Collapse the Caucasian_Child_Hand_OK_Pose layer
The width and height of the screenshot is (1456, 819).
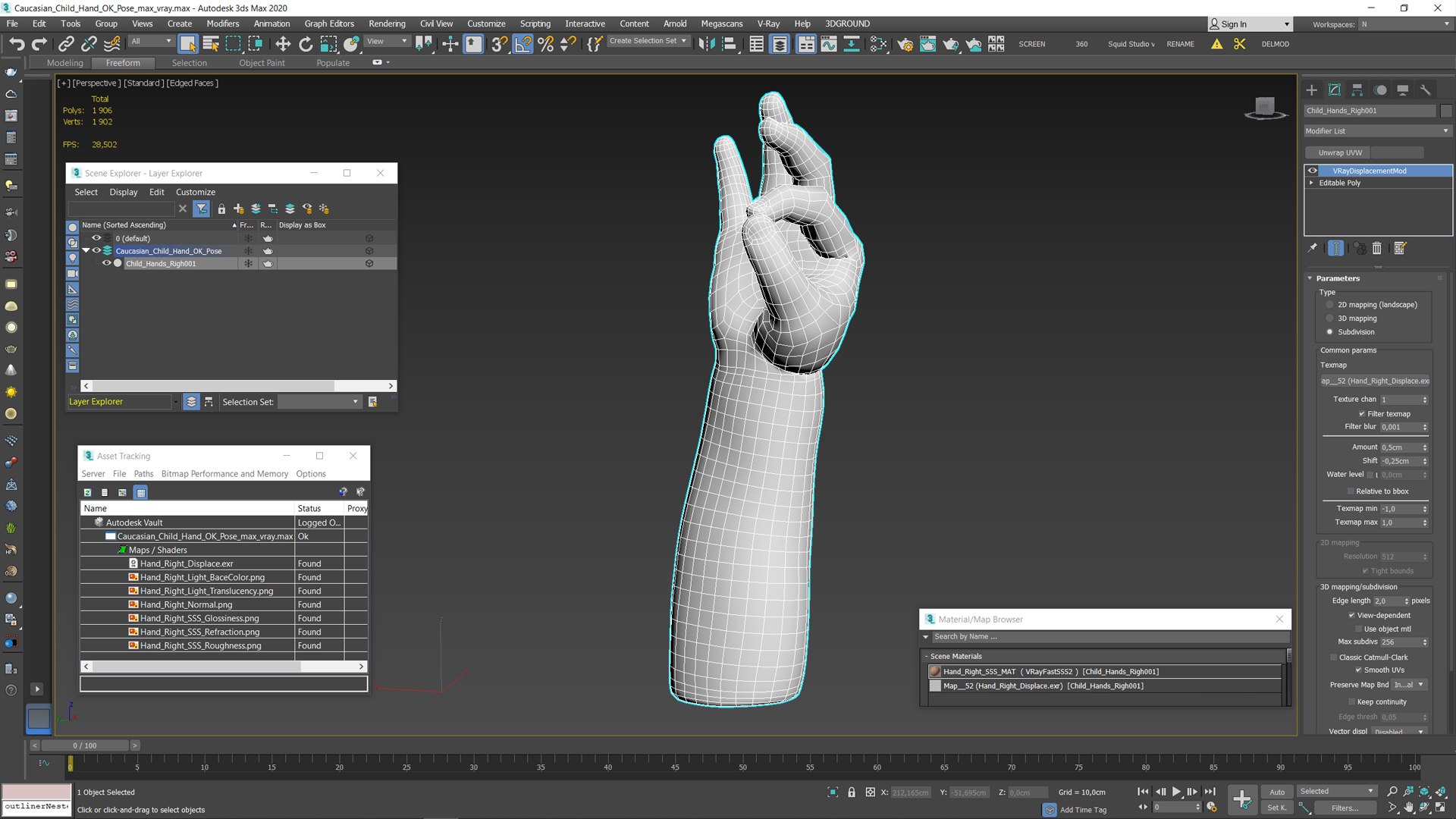tap(86, 251)
